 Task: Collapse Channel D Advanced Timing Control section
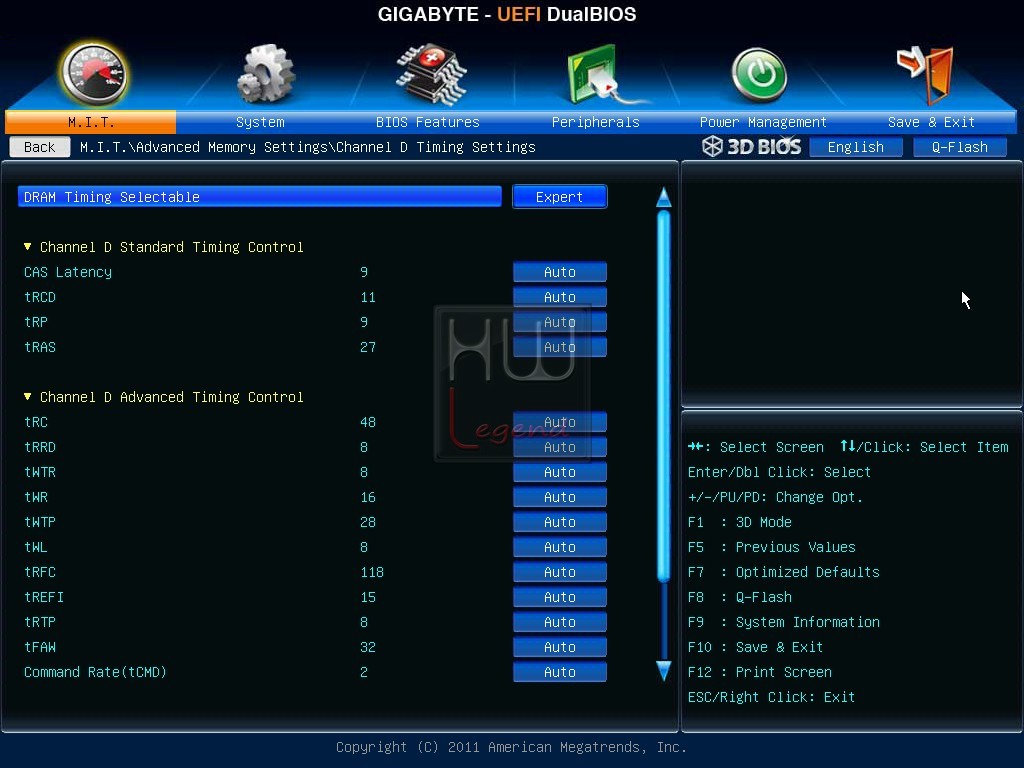(x=27, y=397)
